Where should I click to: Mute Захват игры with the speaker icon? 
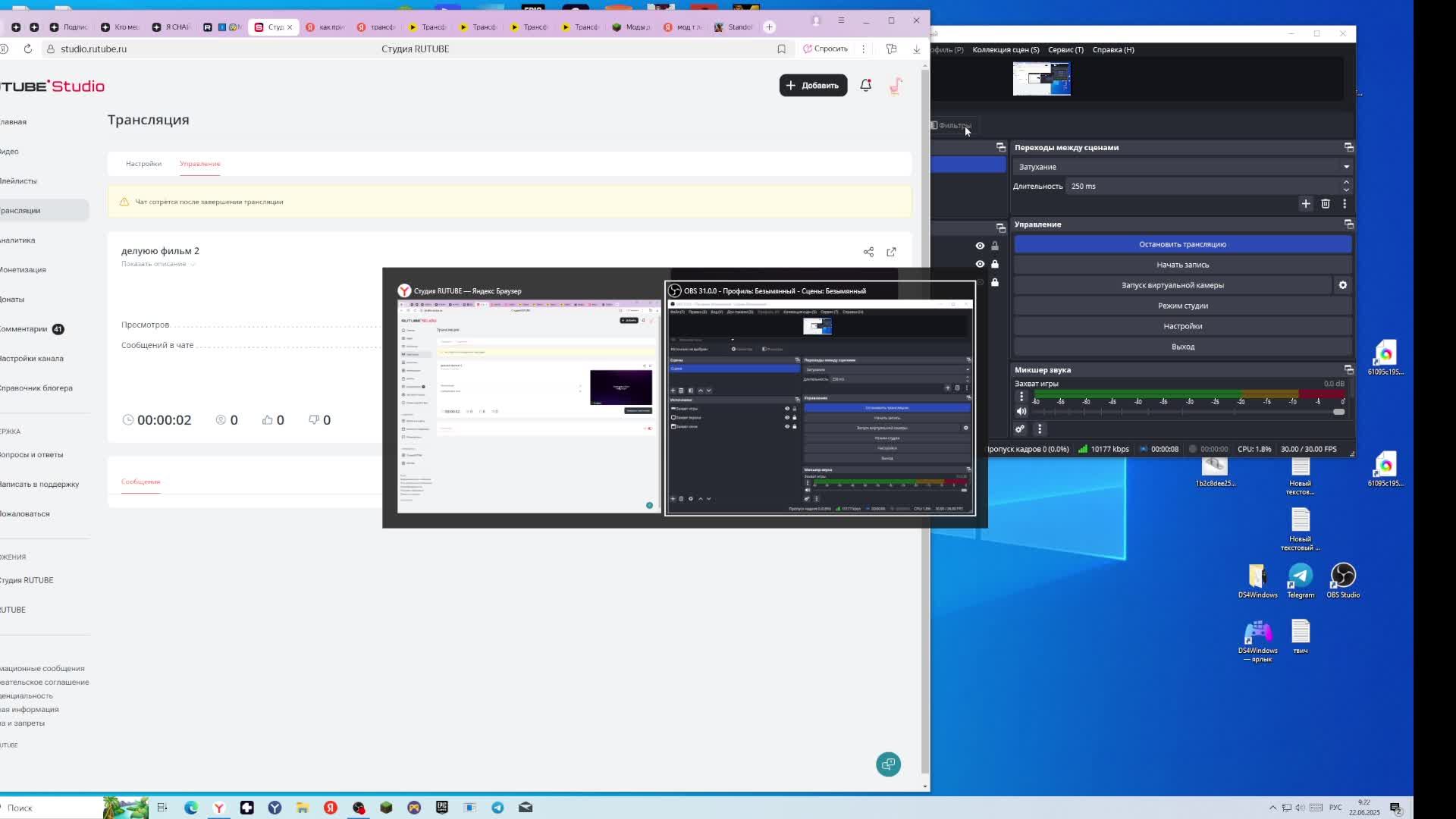click(x=1021, y=412)
